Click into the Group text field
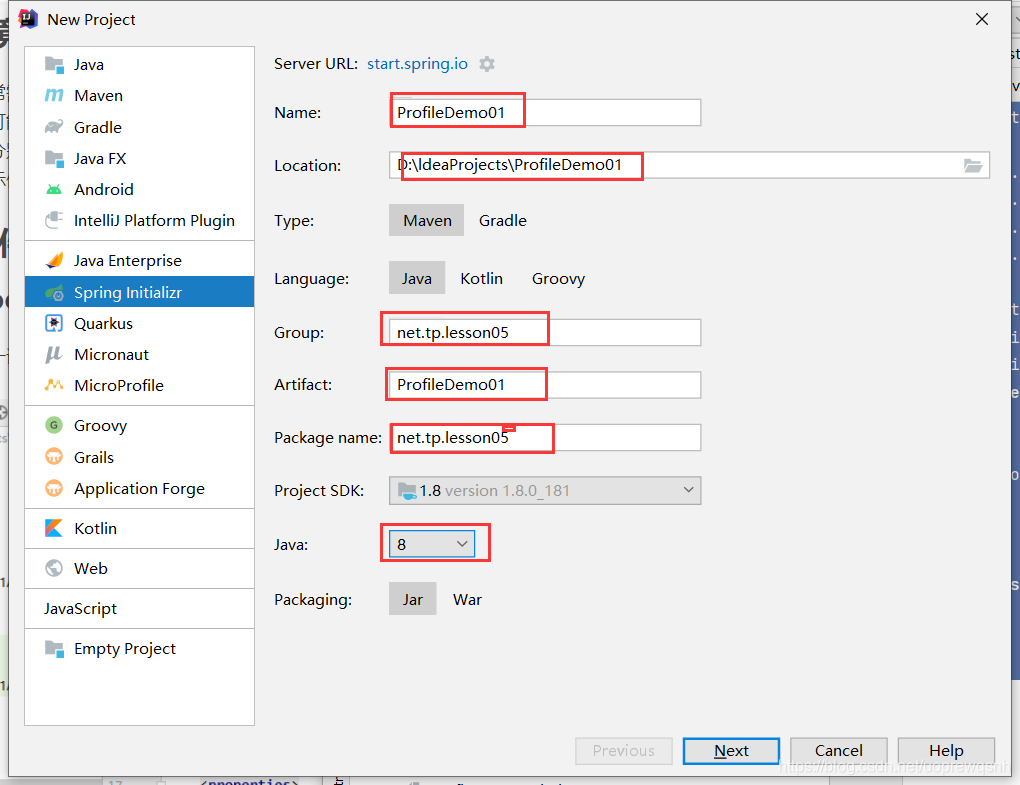This screenshot has width=1020, height=785. coord(545,332)
